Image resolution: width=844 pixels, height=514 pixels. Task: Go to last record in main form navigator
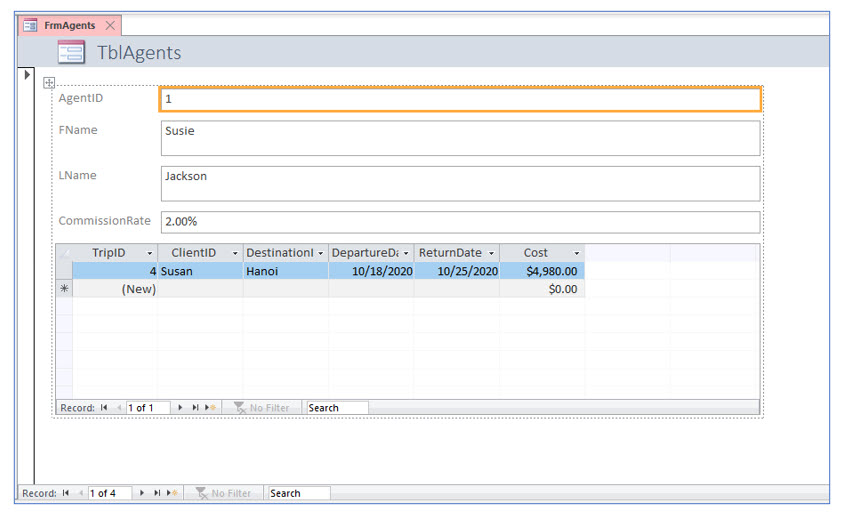tap(157, 493)
